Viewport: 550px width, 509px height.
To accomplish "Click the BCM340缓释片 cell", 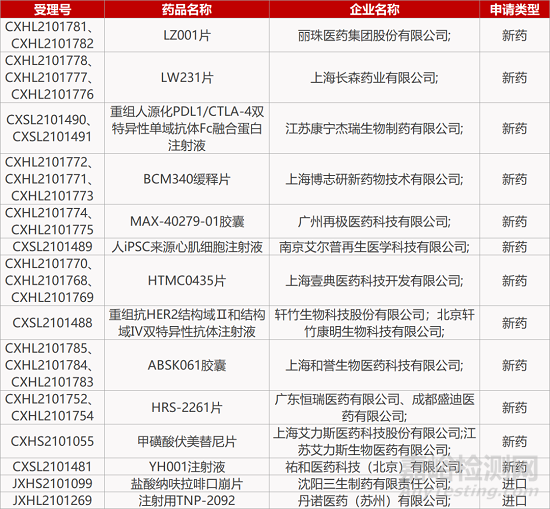I will pyautogui.click(x=187, y=179).
